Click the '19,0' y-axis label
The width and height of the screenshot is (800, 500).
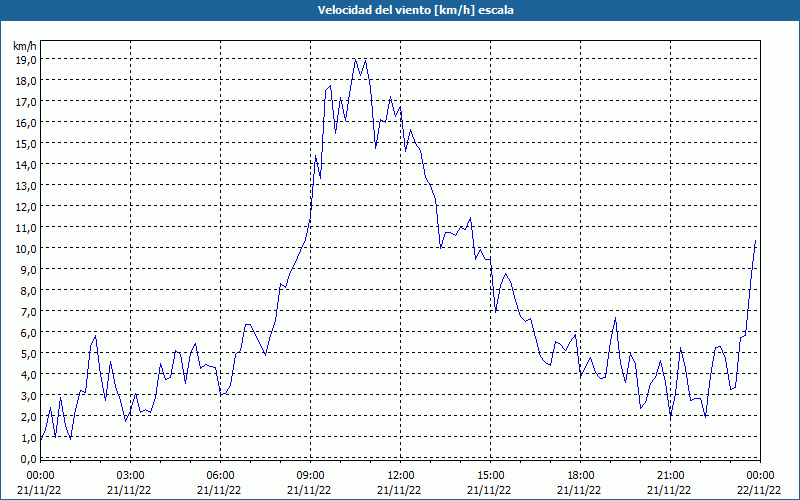tap(26, 60)
